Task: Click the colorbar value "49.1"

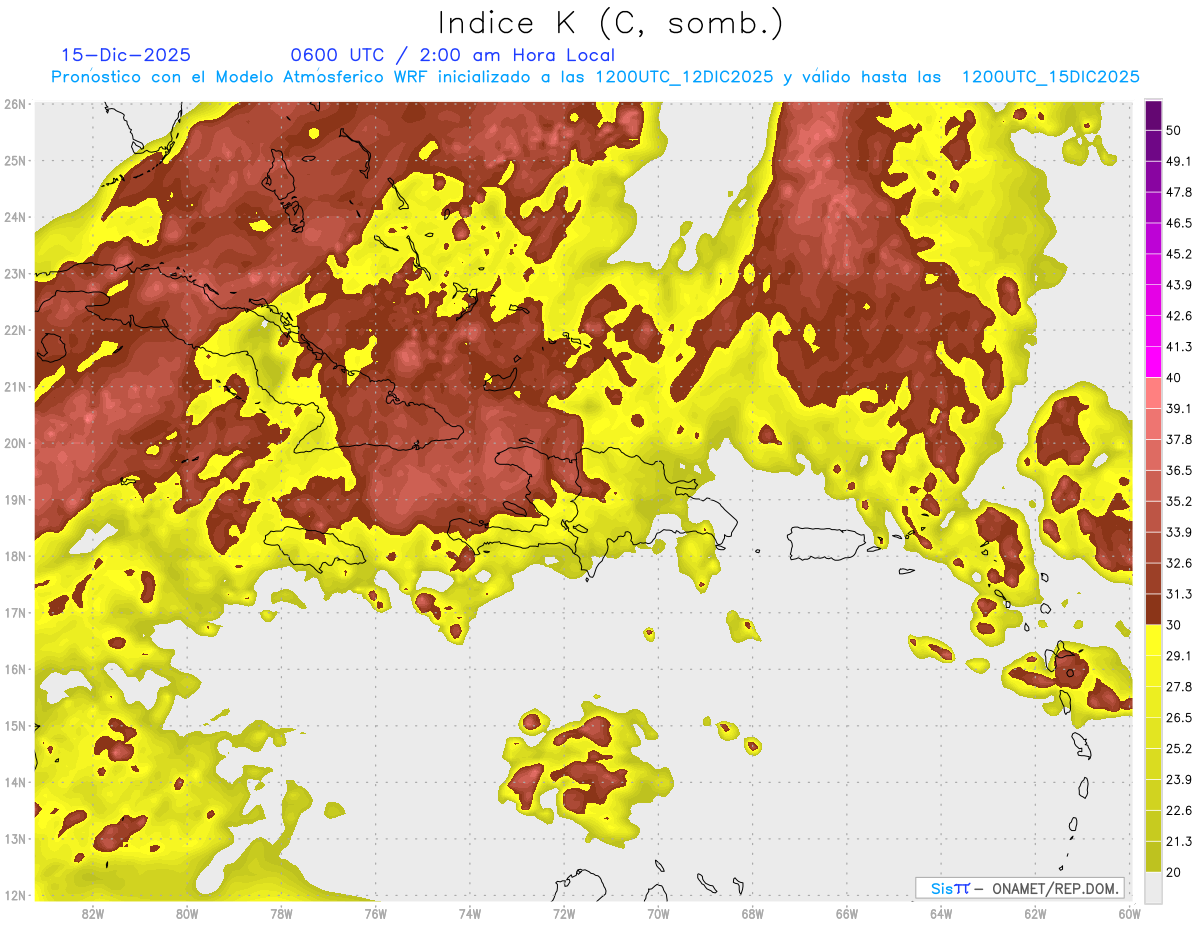Action: coord(1179,161)
